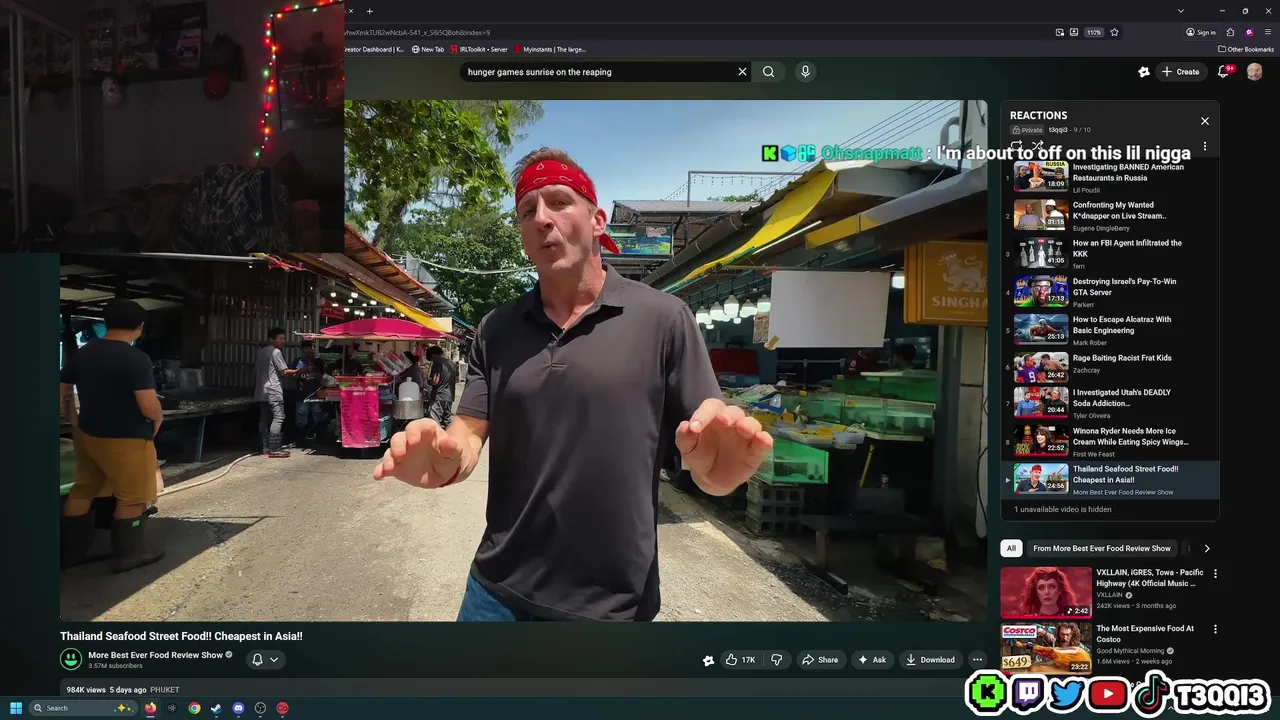Like the video with thumbs up
1280x720 pixels.
[740, 660]
